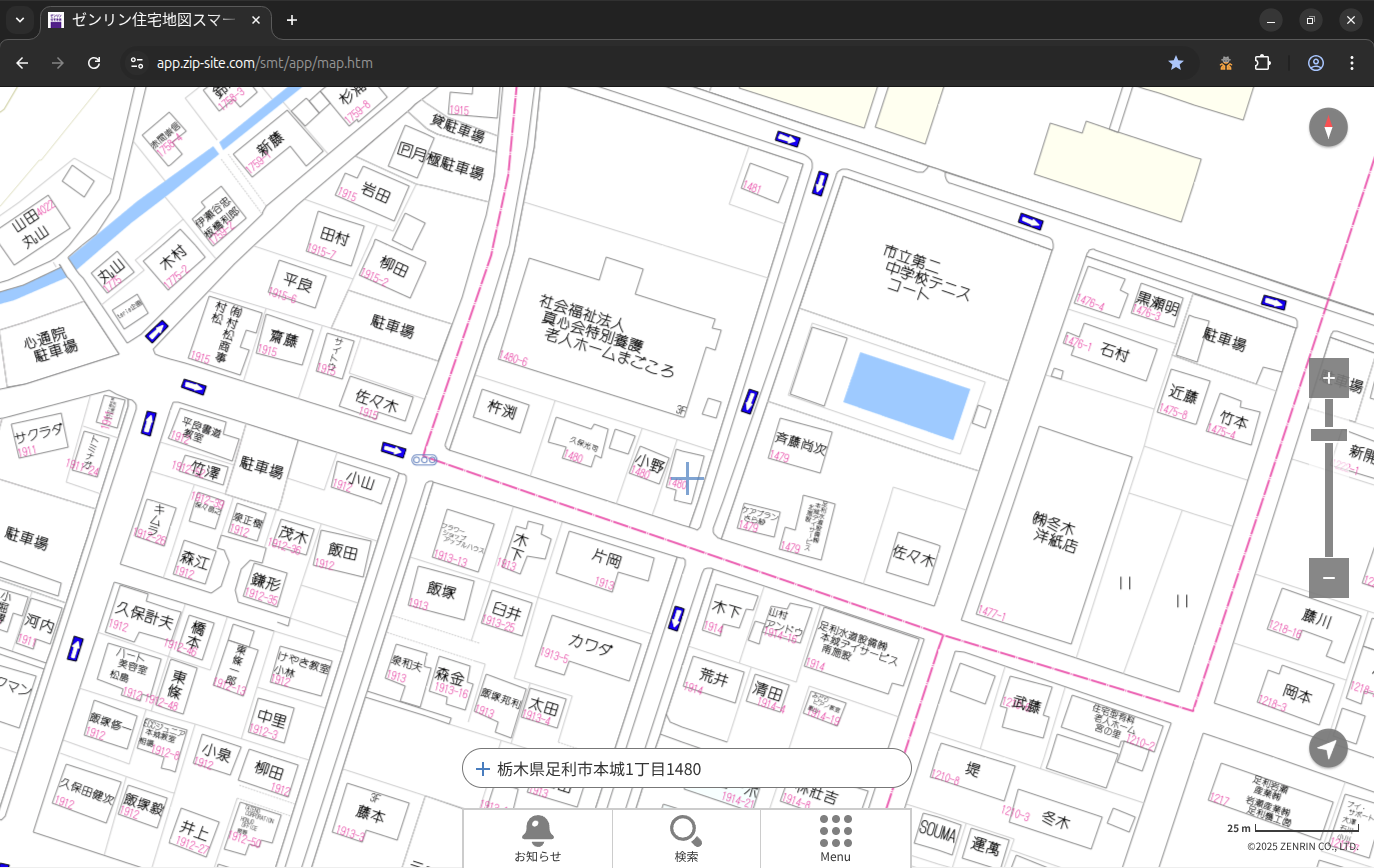Viewport: 1374px width, 868px height.
Task: Zoom in using the plus button
Action: [x=1328, y=378]
